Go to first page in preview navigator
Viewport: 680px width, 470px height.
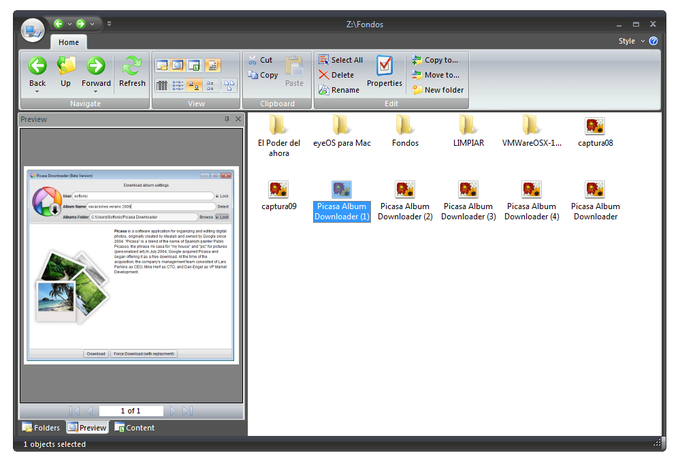pos(75,411)
